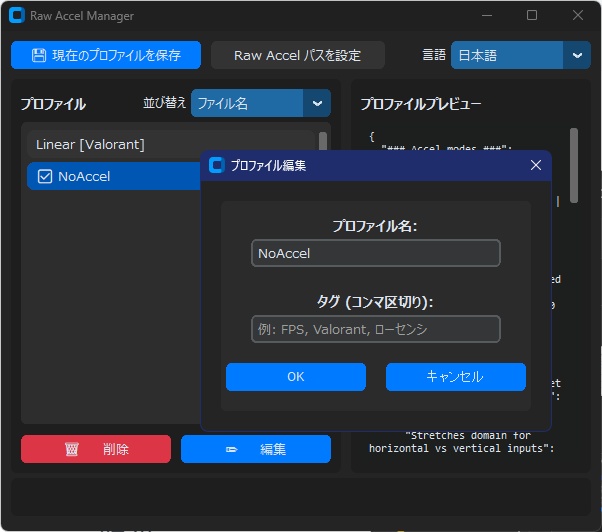This screenshot has width=602, height=532.
Task: Select the NoAccel profile row
Action: pyautogui.click(x=114, y=177)
